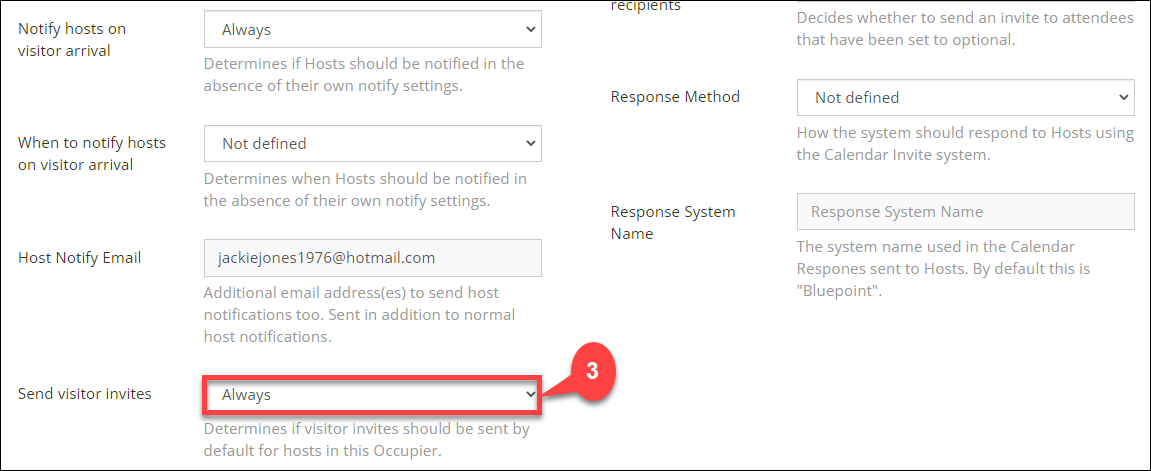Click the When to notify hosts label

[92, 154]
